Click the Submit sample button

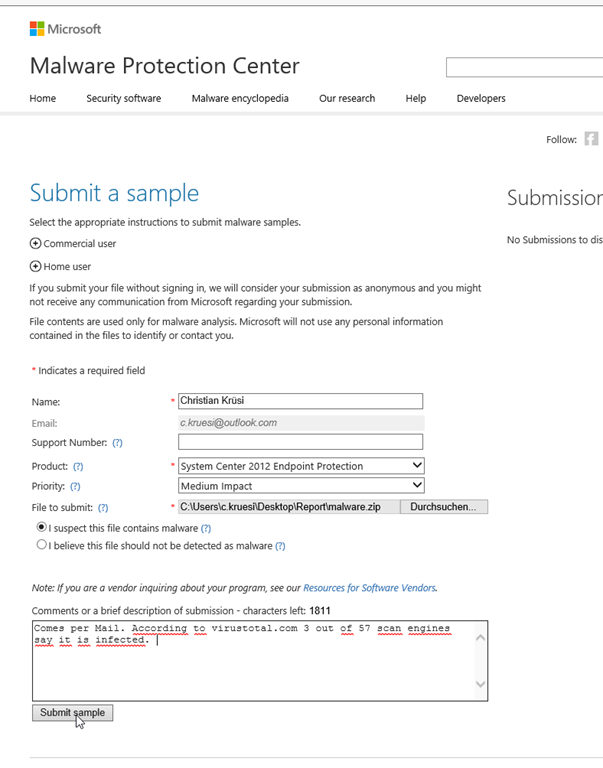tap(72, 713)
